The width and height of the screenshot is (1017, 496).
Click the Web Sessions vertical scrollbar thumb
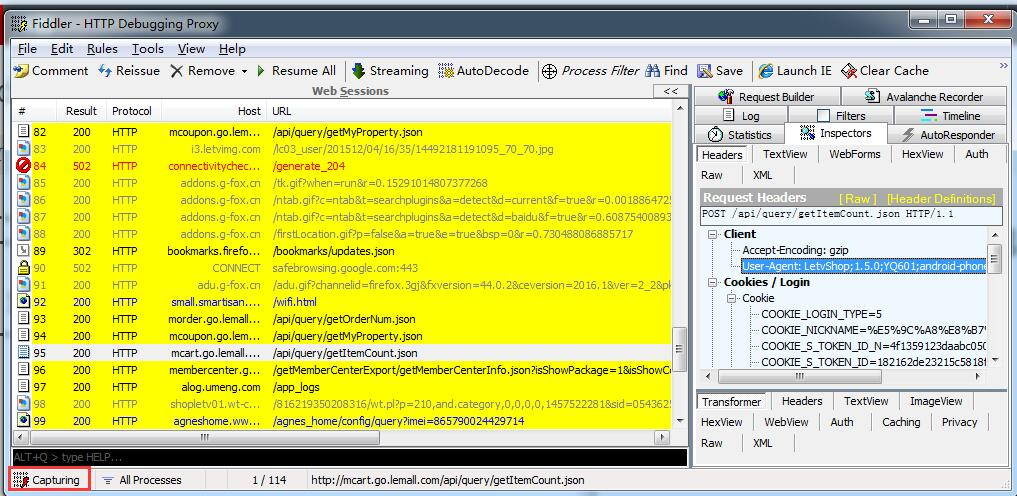coord(680,348)
